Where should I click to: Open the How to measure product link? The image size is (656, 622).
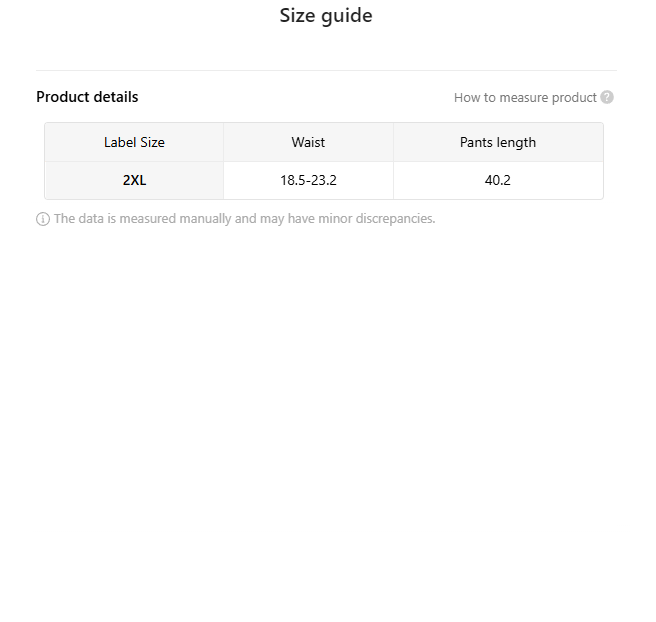[x=525, y=98]
